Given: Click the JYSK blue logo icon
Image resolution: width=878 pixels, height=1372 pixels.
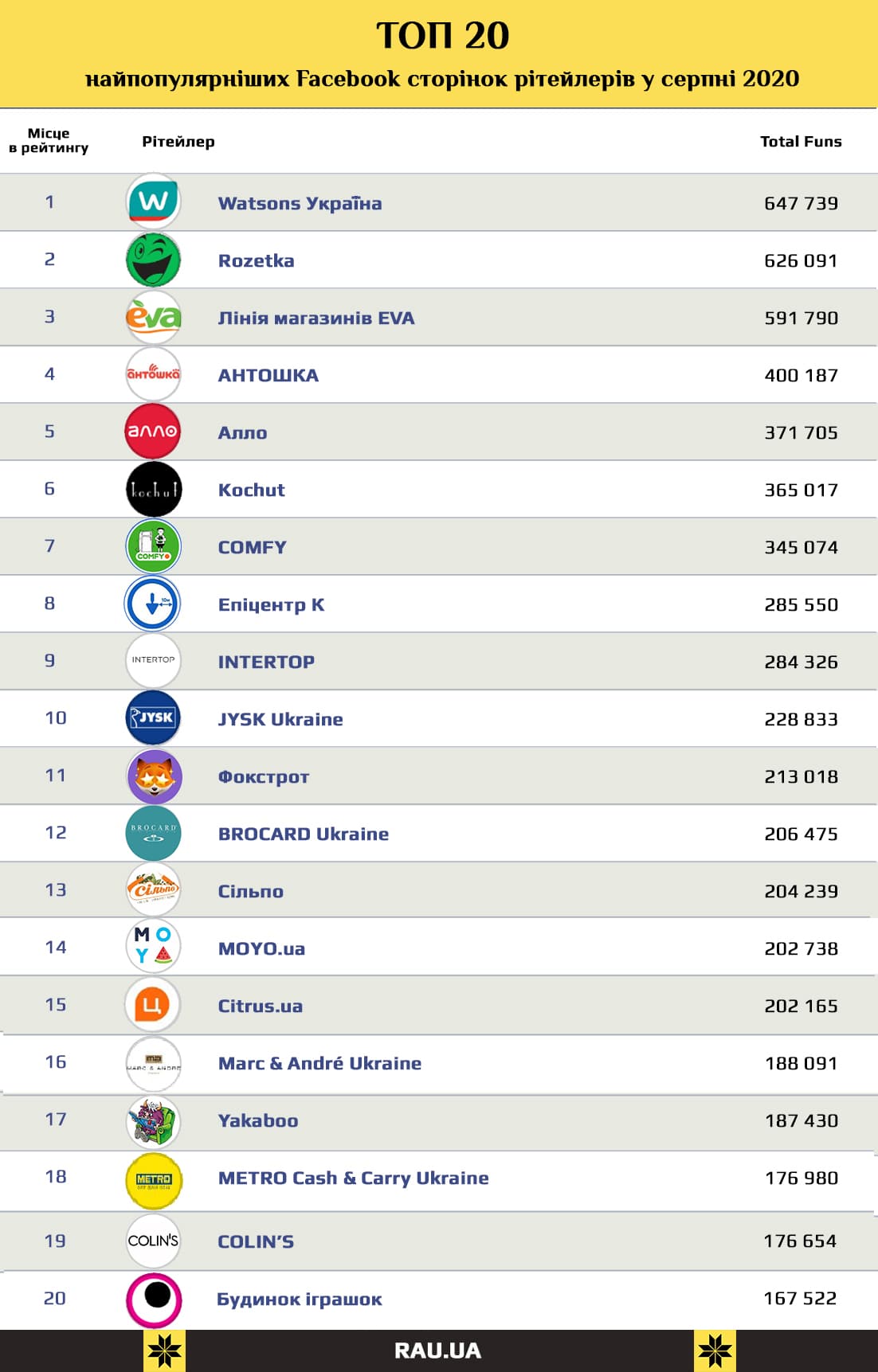Looking at the screenshot, I should pos(153,718).
